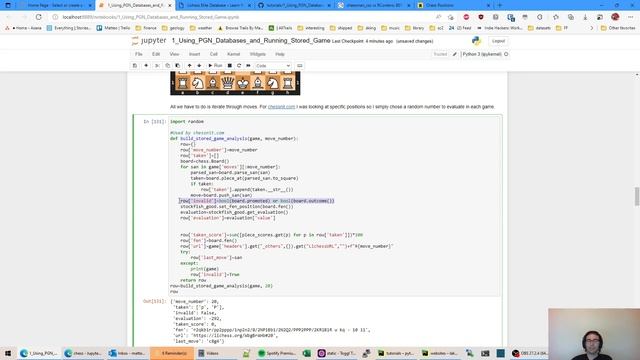
Task: Open the File menu
Action: click(139, 54)
